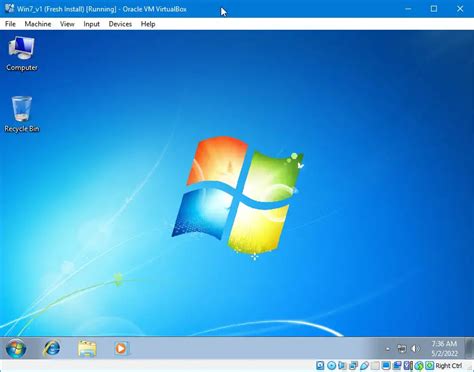The height and width of the screenshot is (372, 474).
Task: Select the Computer desktop icon
Action: (22, 53)
